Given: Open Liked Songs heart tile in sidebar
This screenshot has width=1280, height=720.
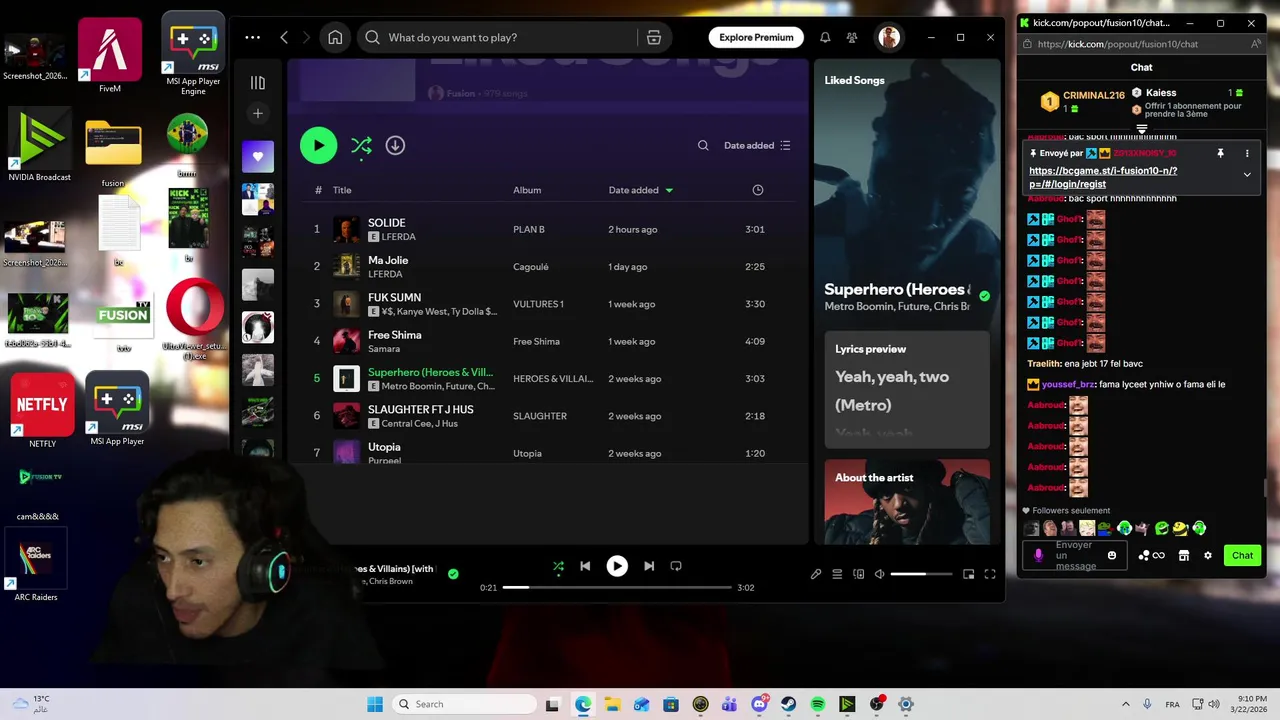Looking at the screenshot, I should pyautogui.click(x=258, y=156).
